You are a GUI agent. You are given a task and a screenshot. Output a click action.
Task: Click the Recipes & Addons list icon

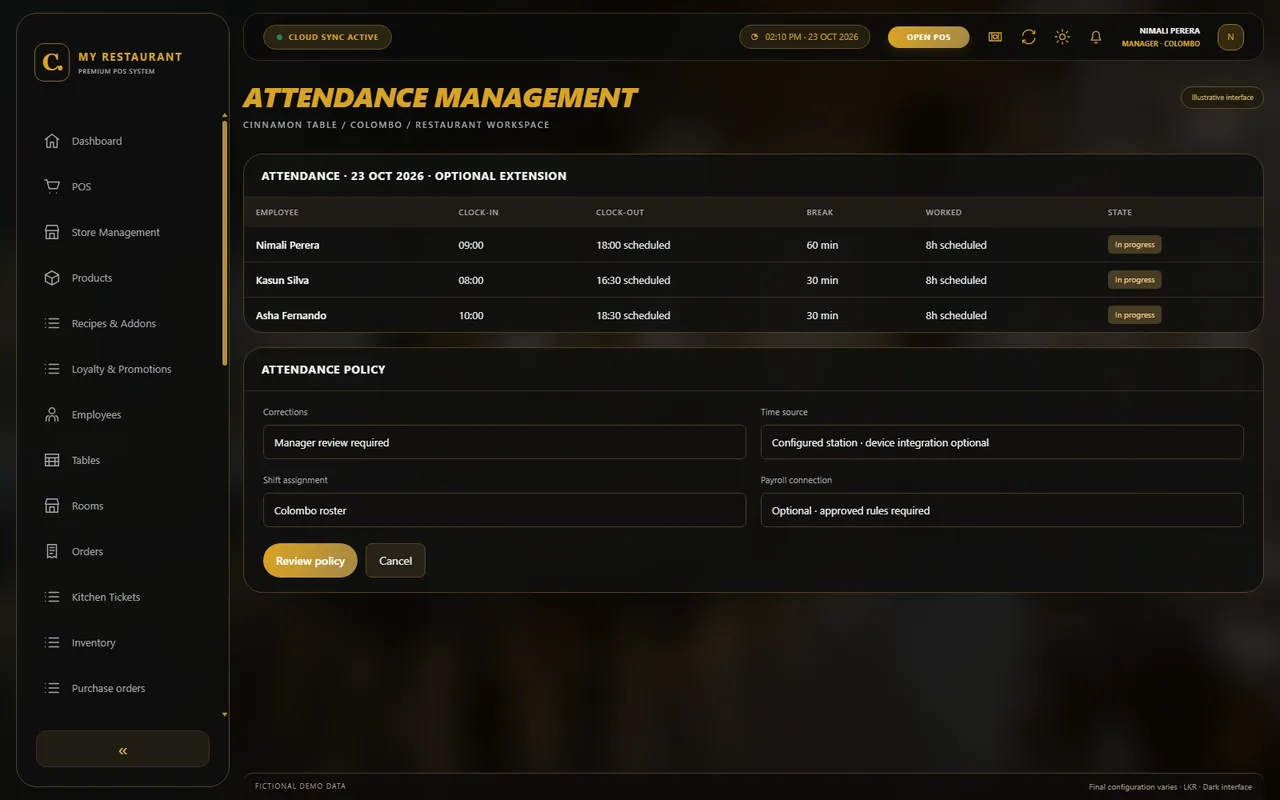point(52,323)
